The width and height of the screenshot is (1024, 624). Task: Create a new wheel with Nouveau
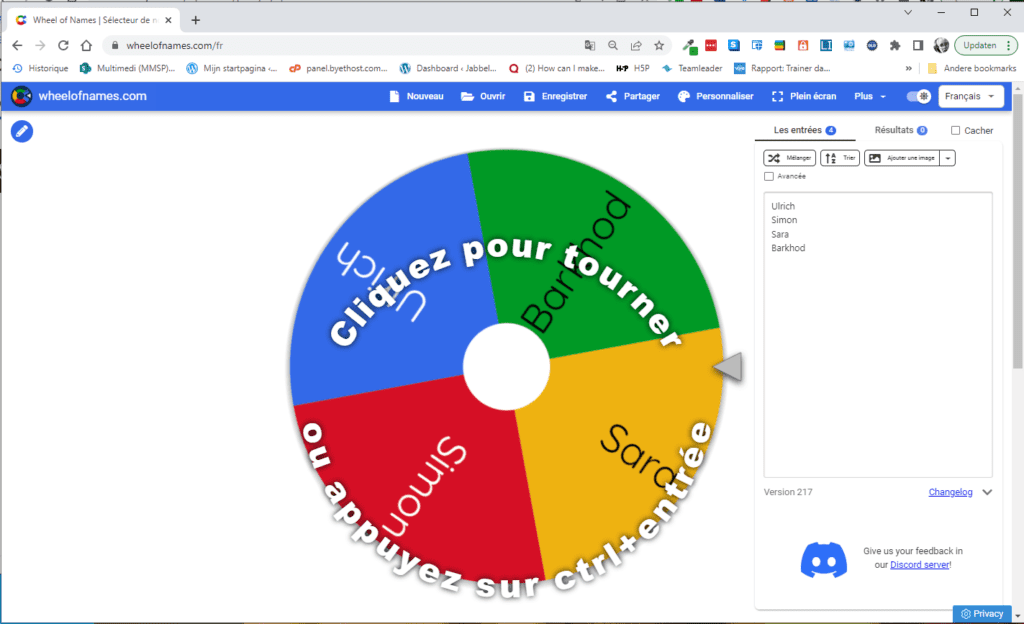(417, 96)
